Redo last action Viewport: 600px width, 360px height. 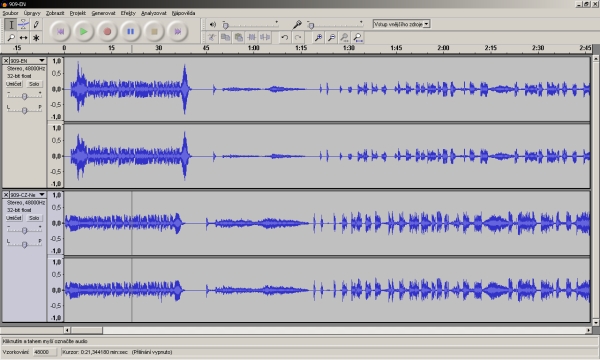coord(298,37)
